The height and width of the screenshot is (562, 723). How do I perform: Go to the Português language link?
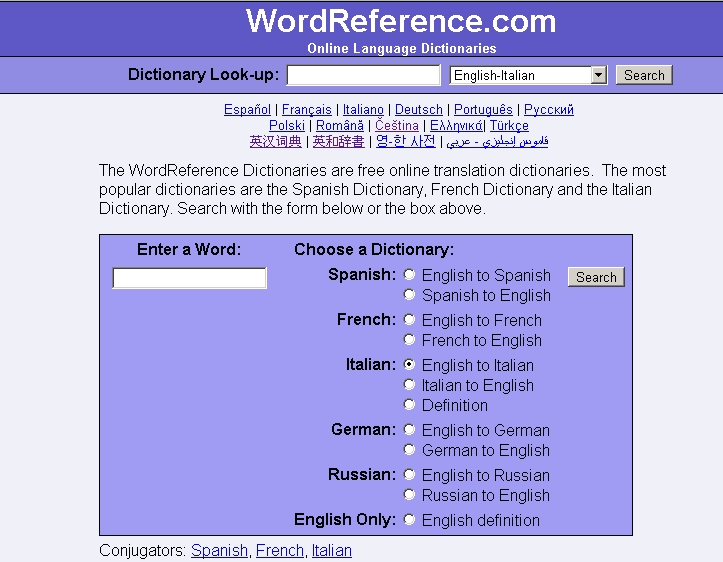point(483,110)
